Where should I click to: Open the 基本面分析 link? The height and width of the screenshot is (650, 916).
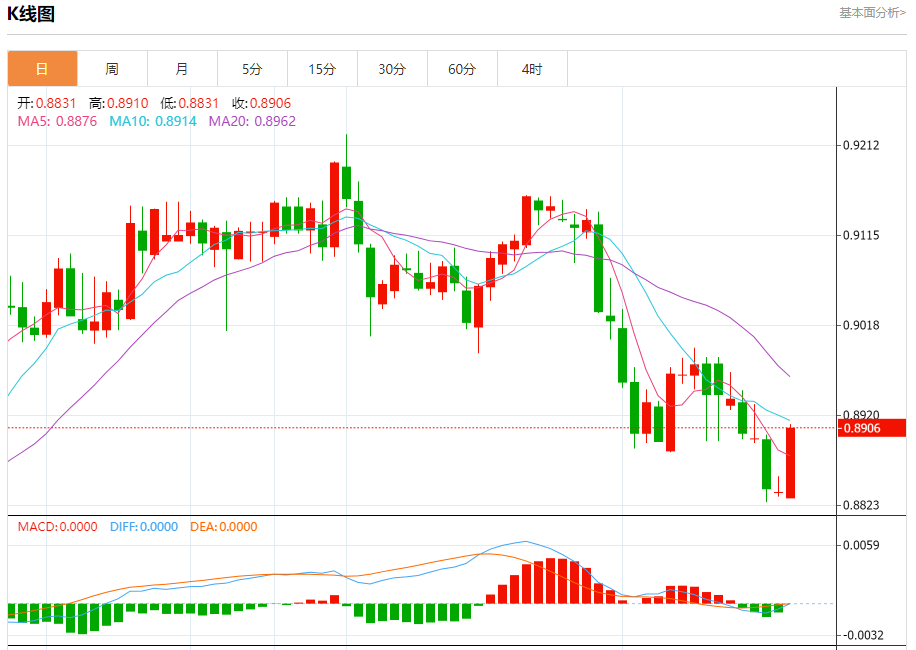pyautogui.click(x=873, y=13)
